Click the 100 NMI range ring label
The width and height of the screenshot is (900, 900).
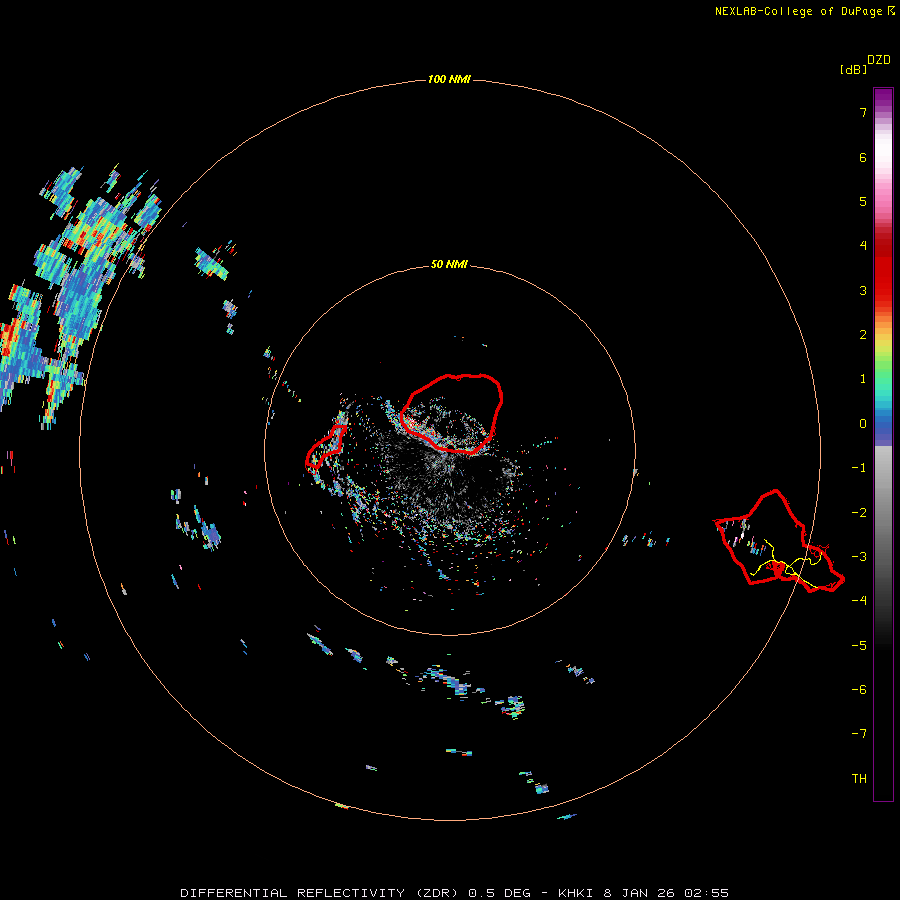(x=449, y=79)
